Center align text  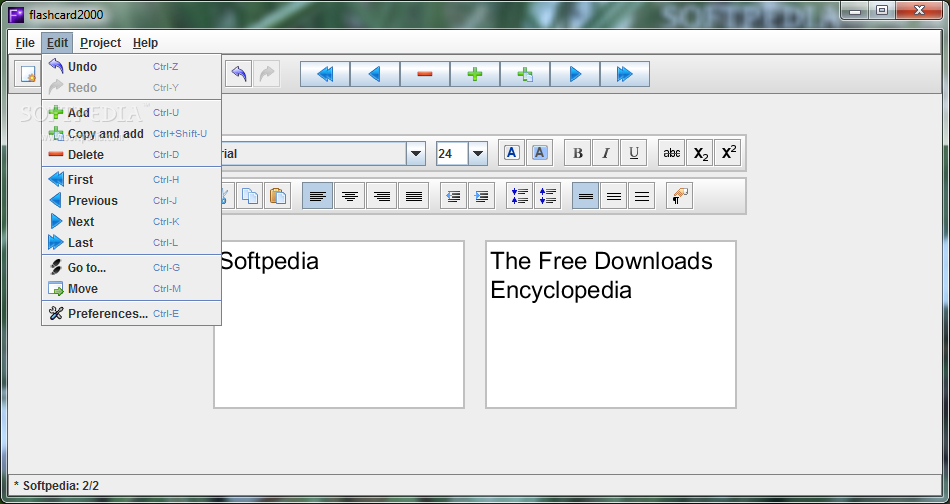(x=350, y=196)
